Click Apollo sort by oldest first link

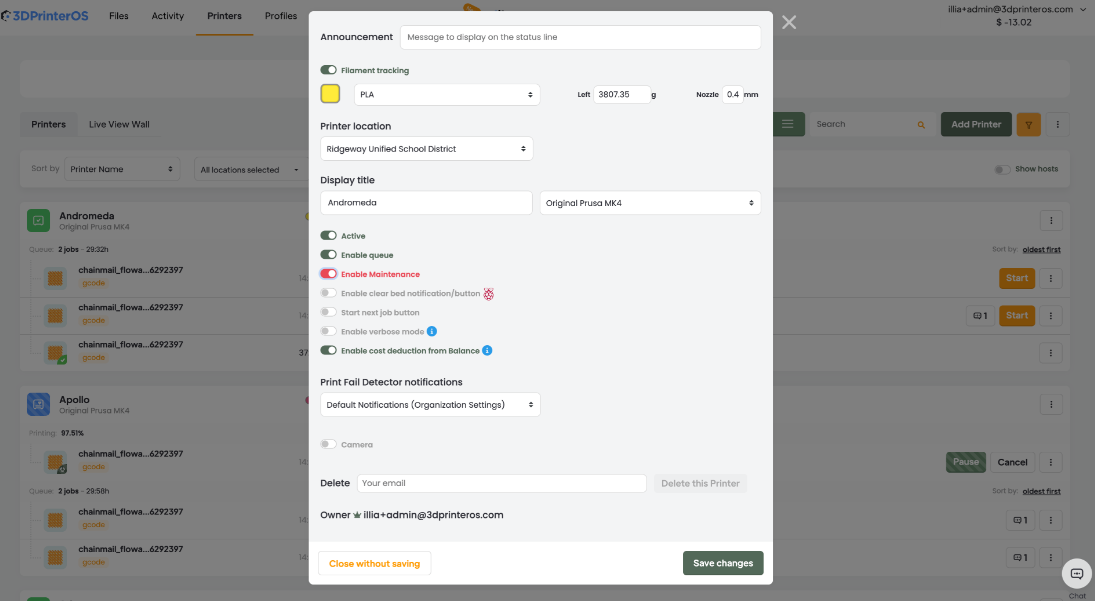(x=1041, y=491)
